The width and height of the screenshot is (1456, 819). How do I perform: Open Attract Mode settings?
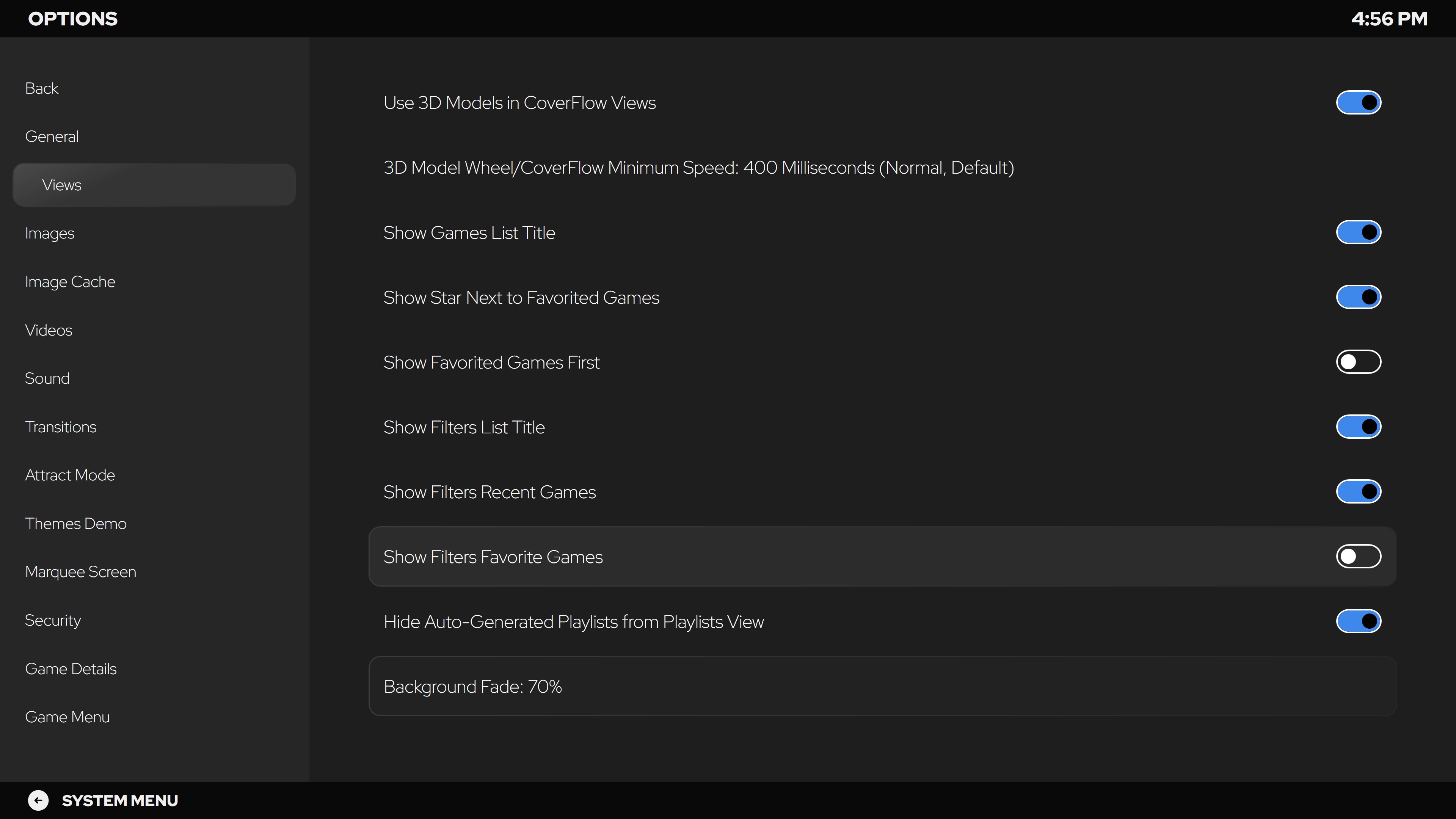click(70, 475)
